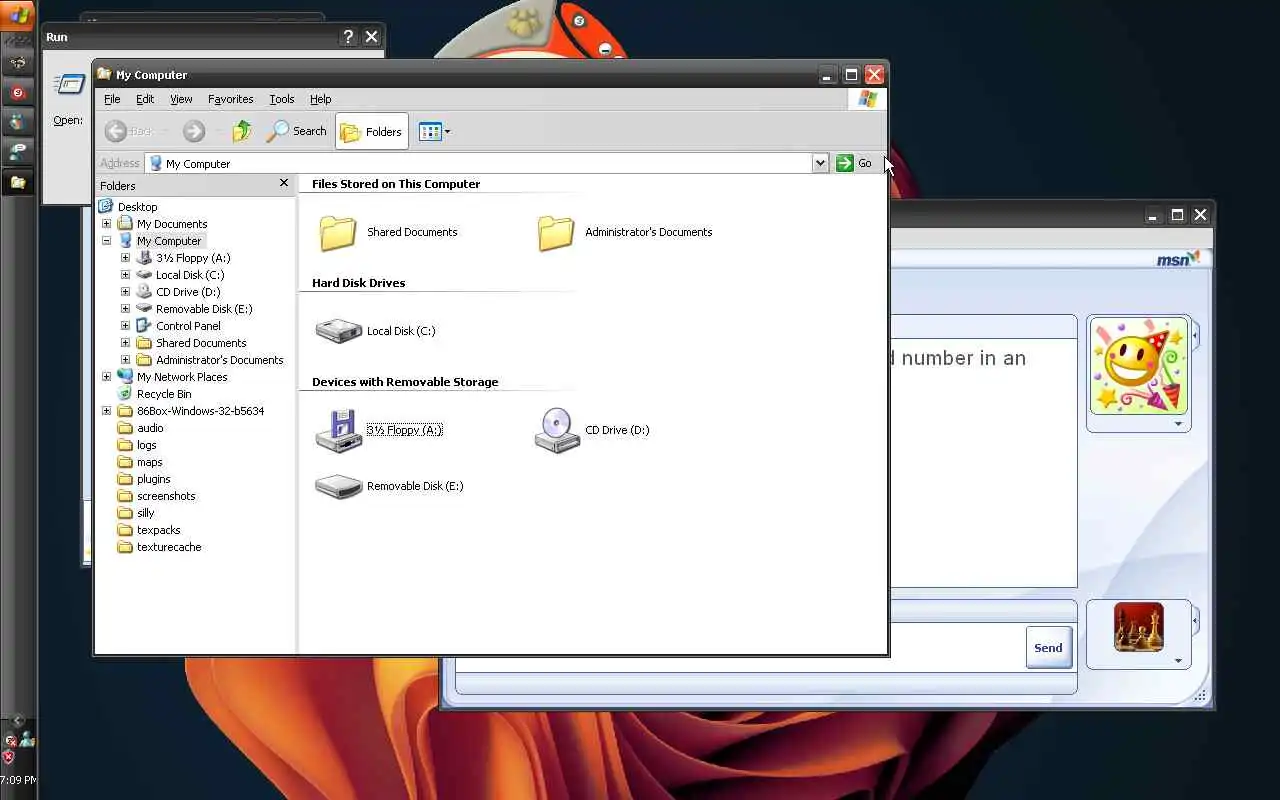Open the Tools menu
Image resolution: width=1280 pixels, height=800 pixels.
282,99
